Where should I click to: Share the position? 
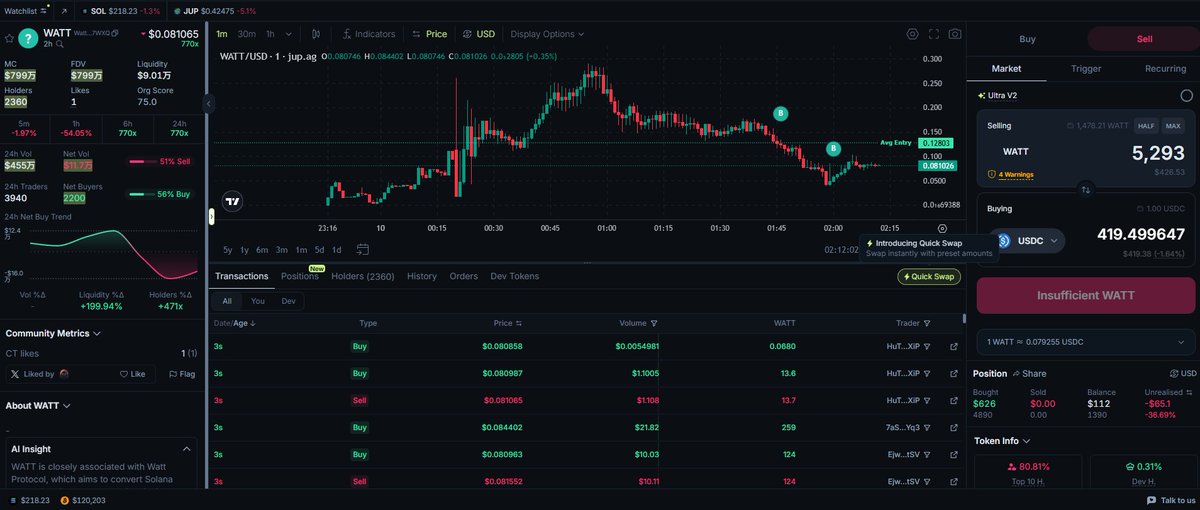[x=1032, y=373]
